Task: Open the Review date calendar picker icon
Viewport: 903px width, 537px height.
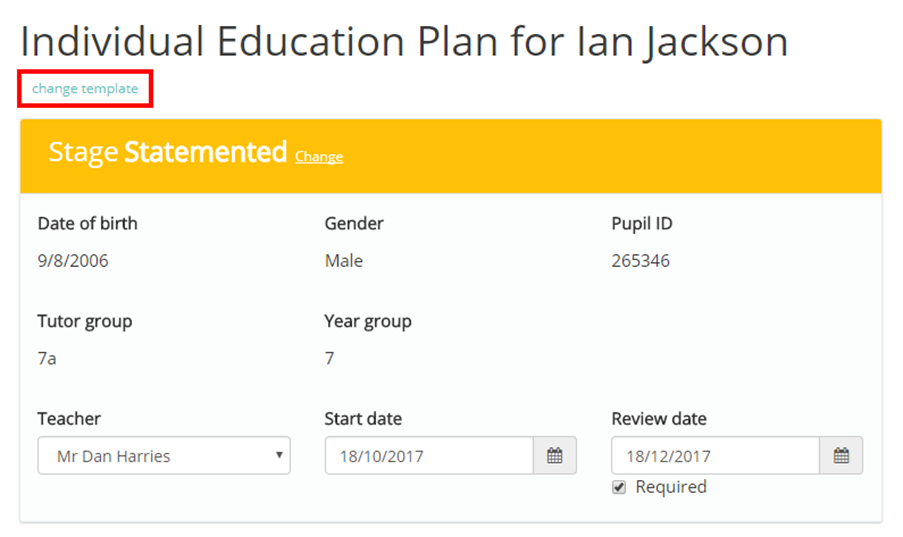Action: click(x=841, y=456)
